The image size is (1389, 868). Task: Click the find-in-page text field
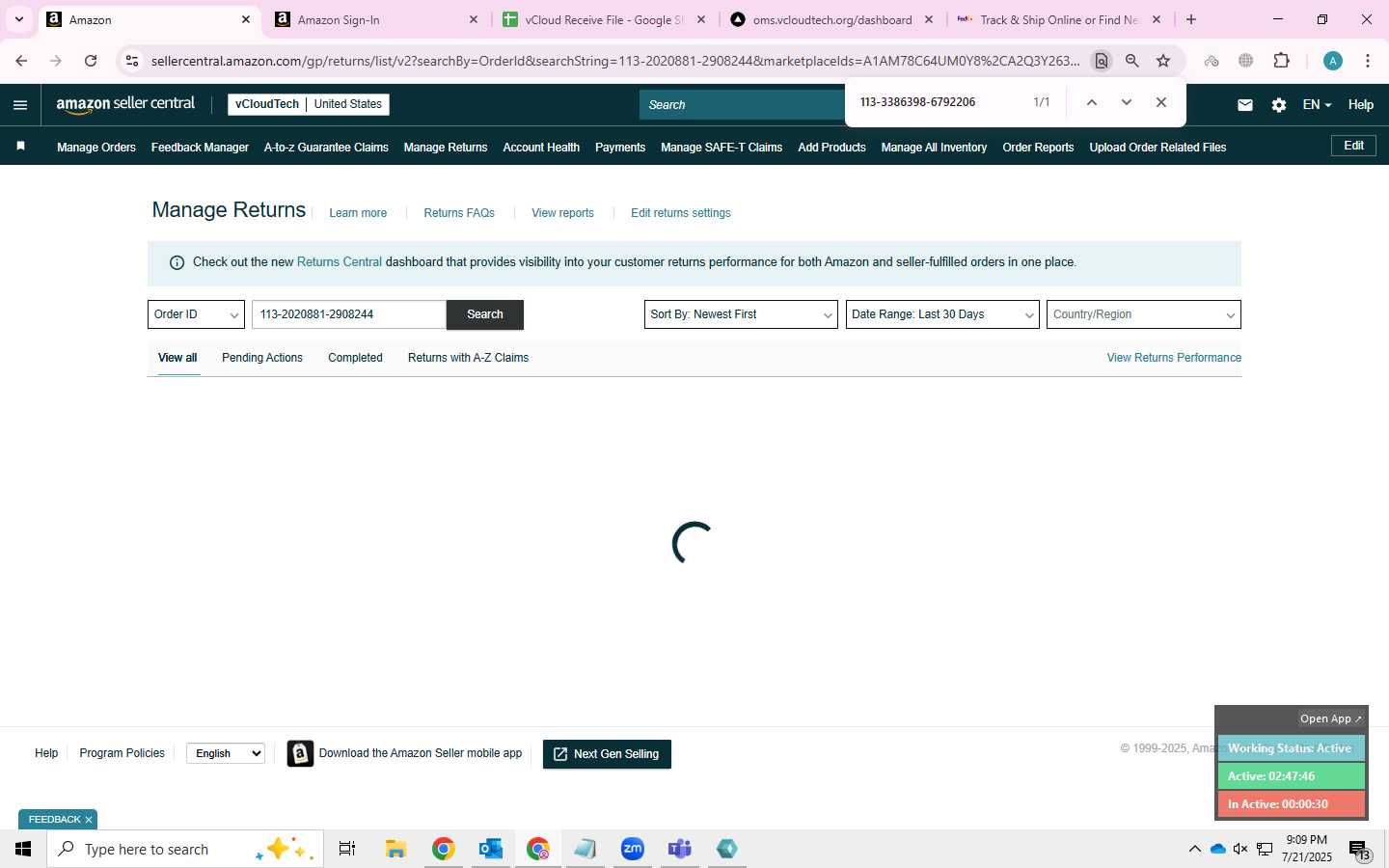pos(936,102)
